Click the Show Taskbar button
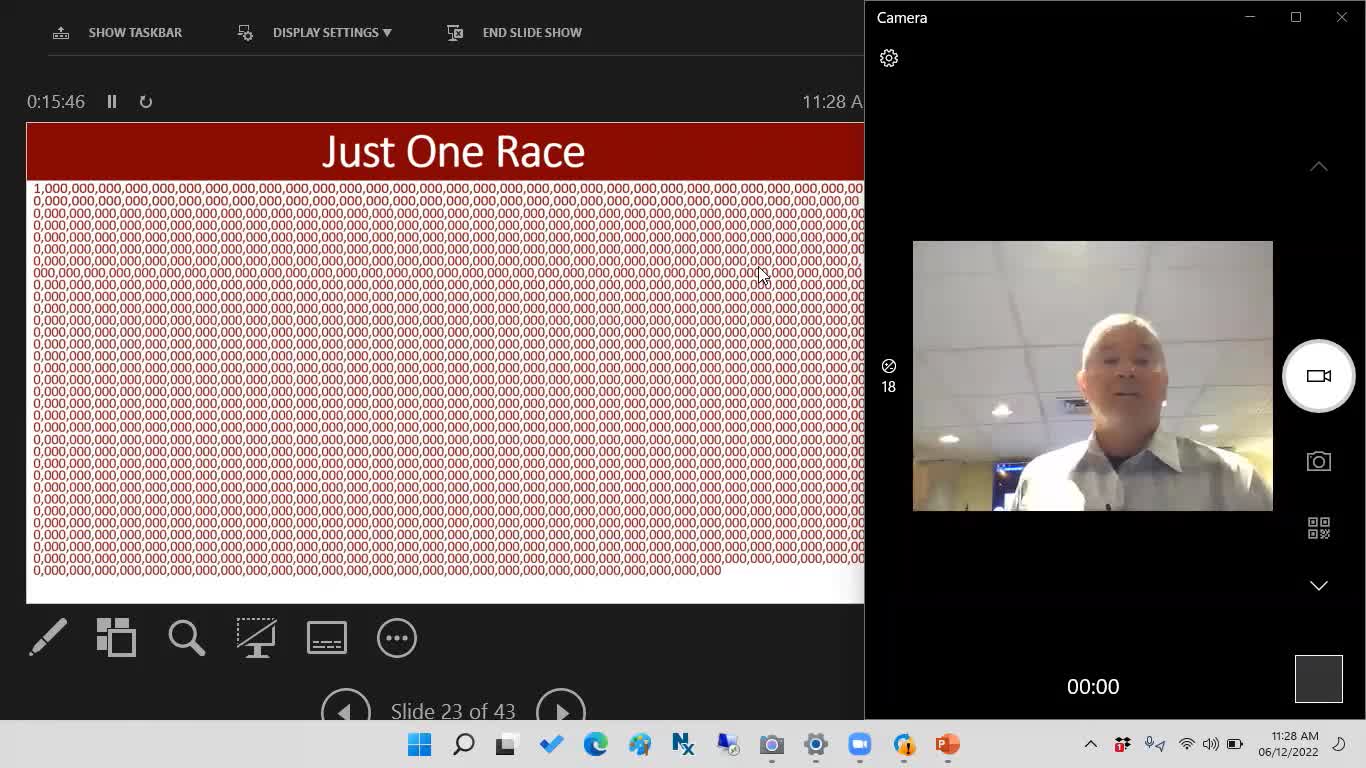The width and height of the screenshot is (1366, 768). tap(117, 32)
